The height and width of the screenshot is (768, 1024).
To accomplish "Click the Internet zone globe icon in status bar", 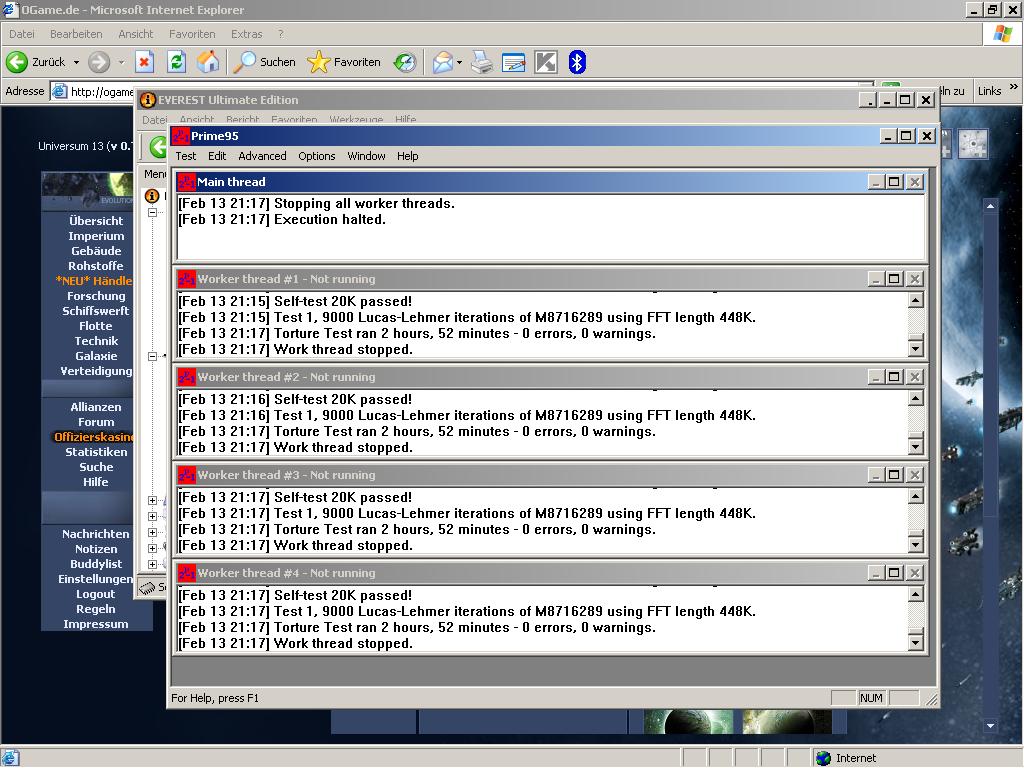I will 824,758.
